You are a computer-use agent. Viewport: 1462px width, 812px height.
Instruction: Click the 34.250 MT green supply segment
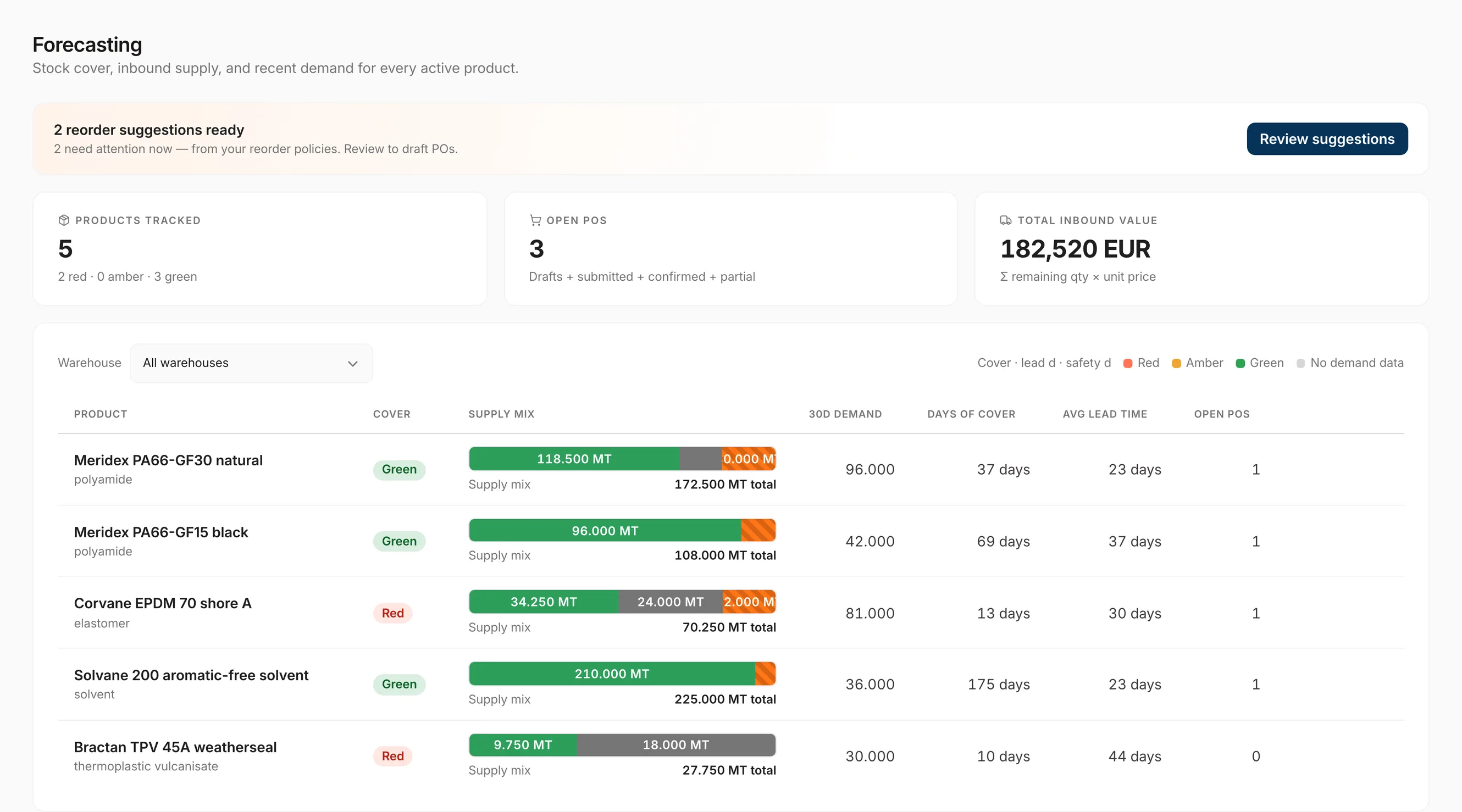point(543,602)
